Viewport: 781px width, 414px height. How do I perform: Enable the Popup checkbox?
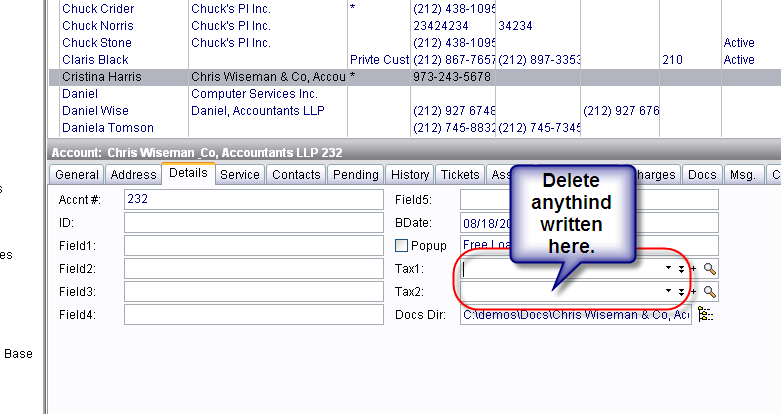point(402,246)
